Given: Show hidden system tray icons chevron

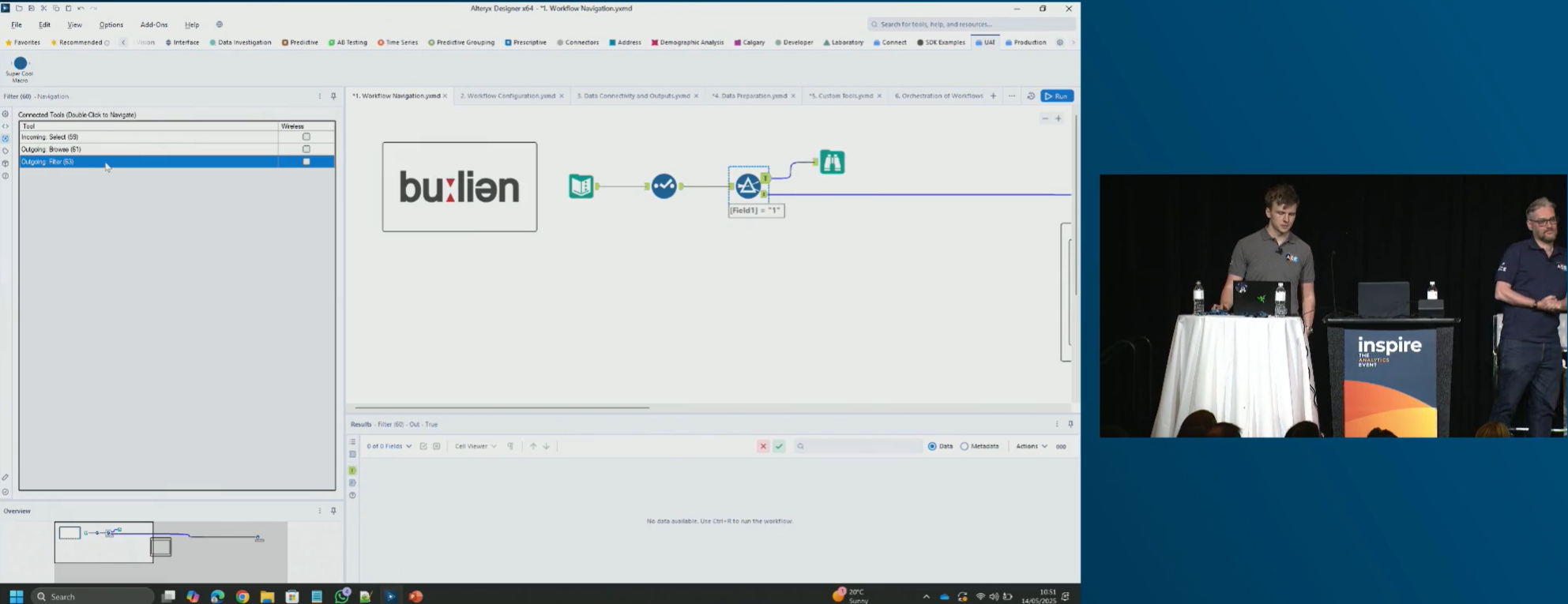Looking at the screenshot, I should click(926, 597).
